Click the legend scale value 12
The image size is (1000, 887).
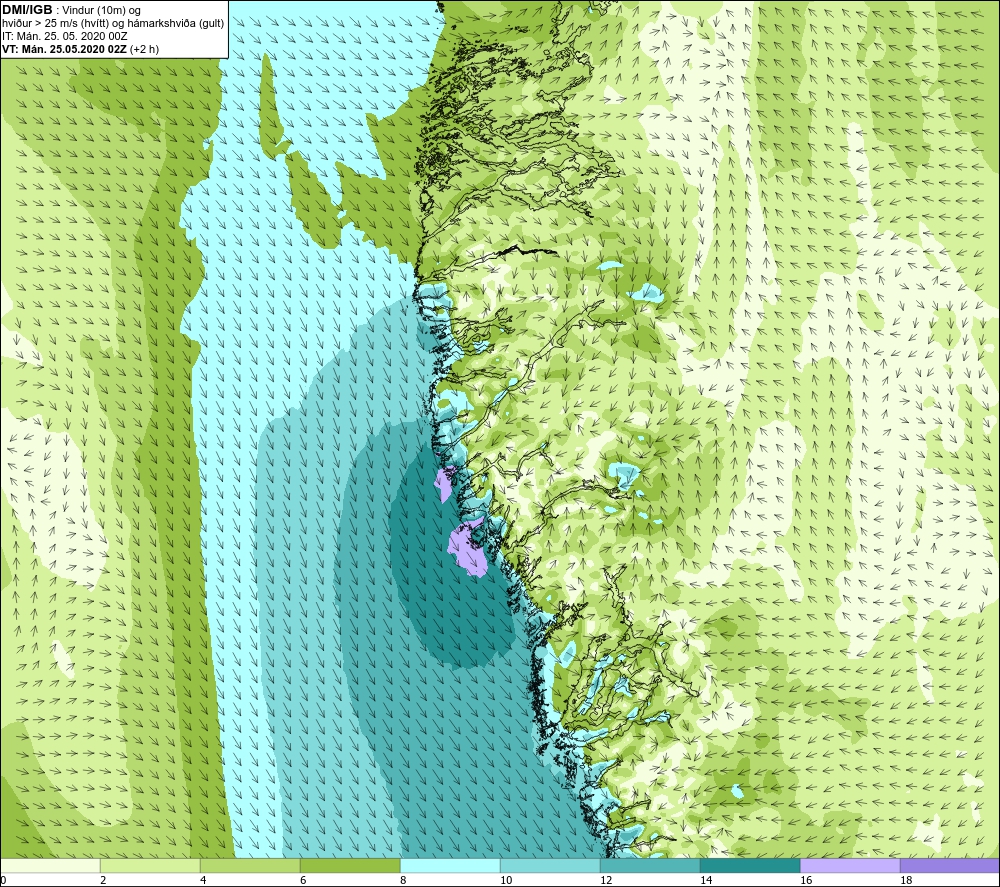(606, 880)
